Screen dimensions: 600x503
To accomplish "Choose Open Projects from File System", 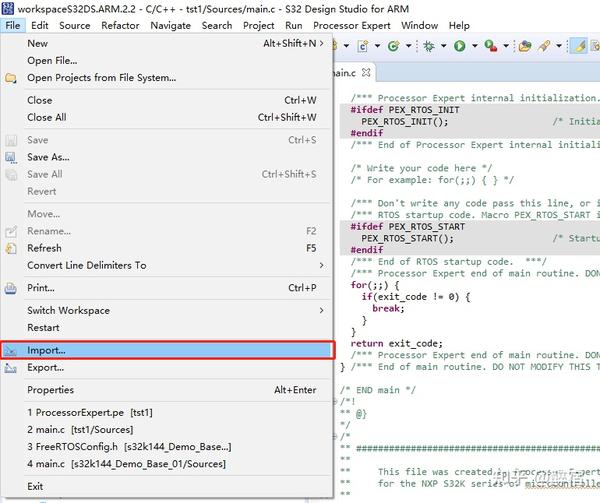I will tap(100, 78).
